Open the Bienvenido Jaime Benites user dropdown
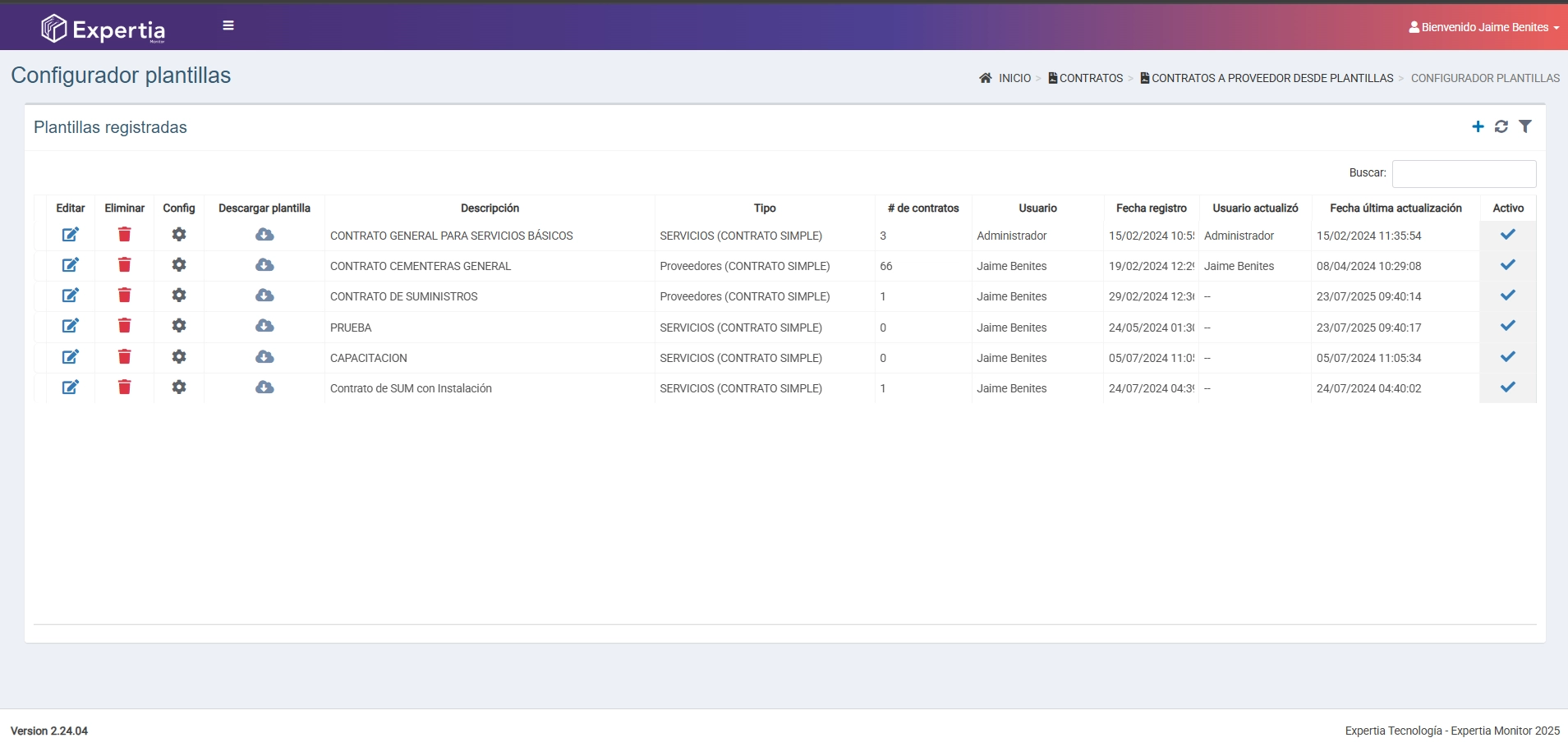The image size is (1568, 747). click(x=1484, y=27)
